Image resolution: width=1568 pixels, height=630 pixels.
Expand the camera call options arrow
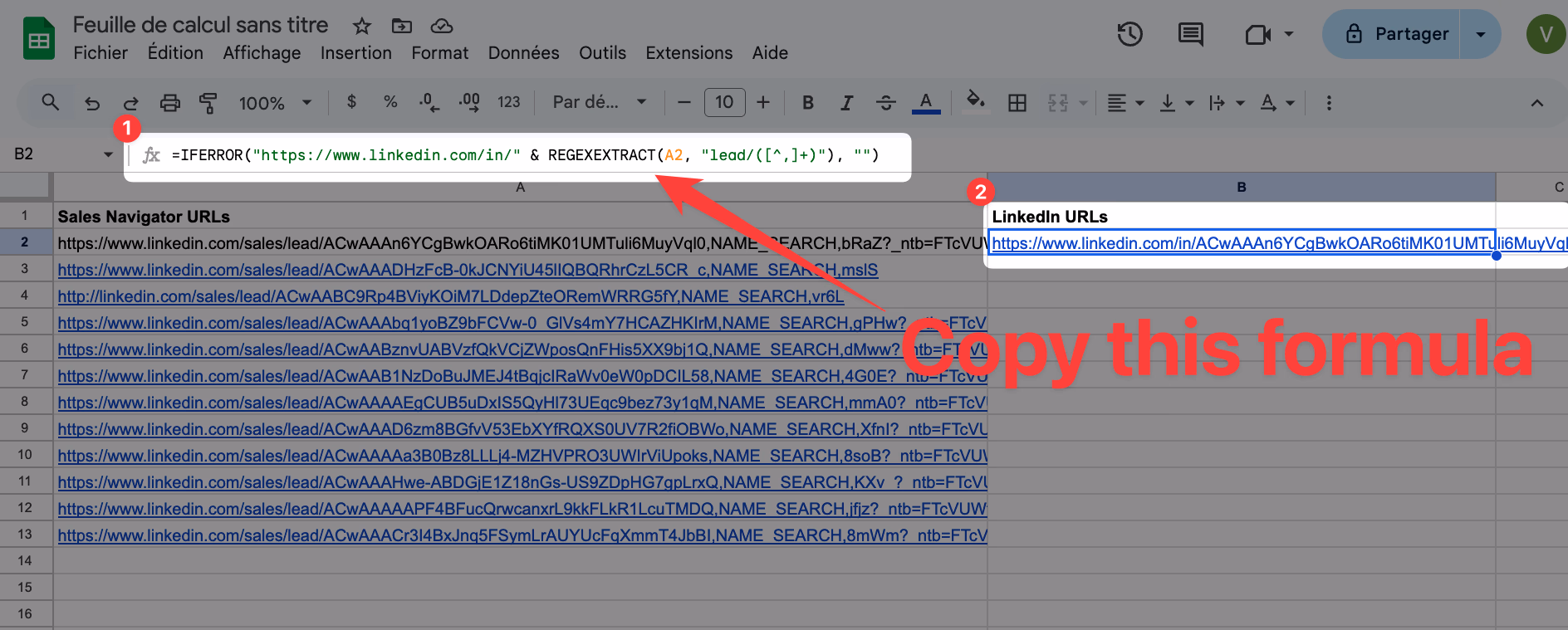coord(1289,34)
